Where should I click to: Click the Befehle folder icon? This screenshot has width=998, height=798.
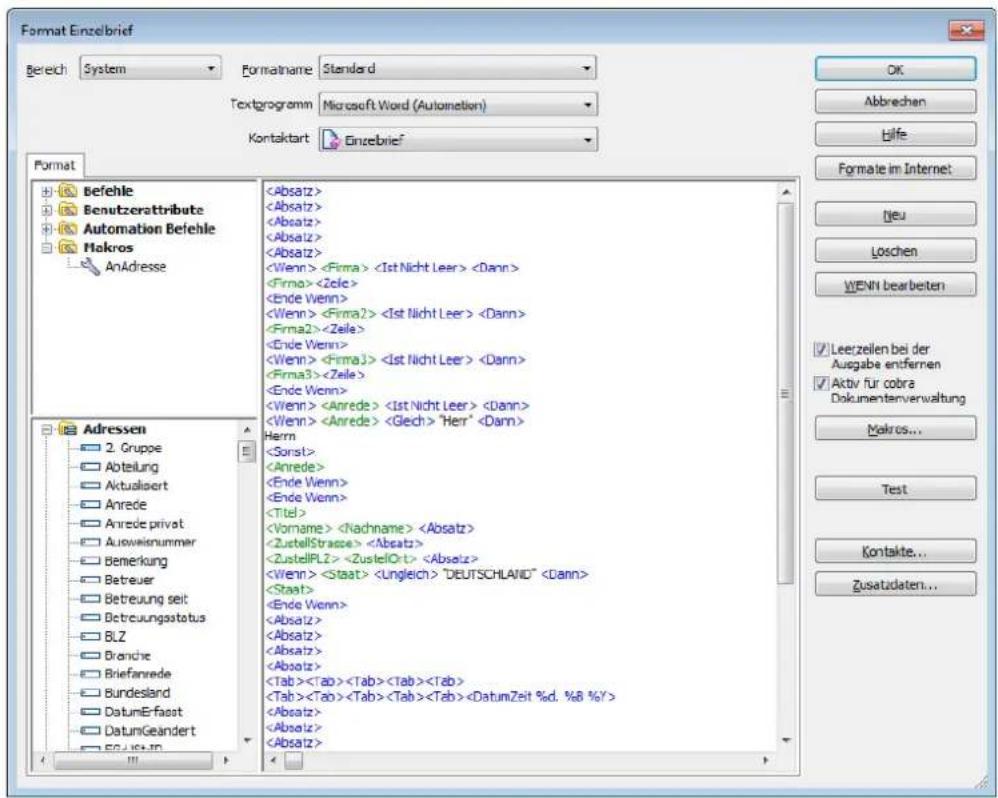point(67,191)
